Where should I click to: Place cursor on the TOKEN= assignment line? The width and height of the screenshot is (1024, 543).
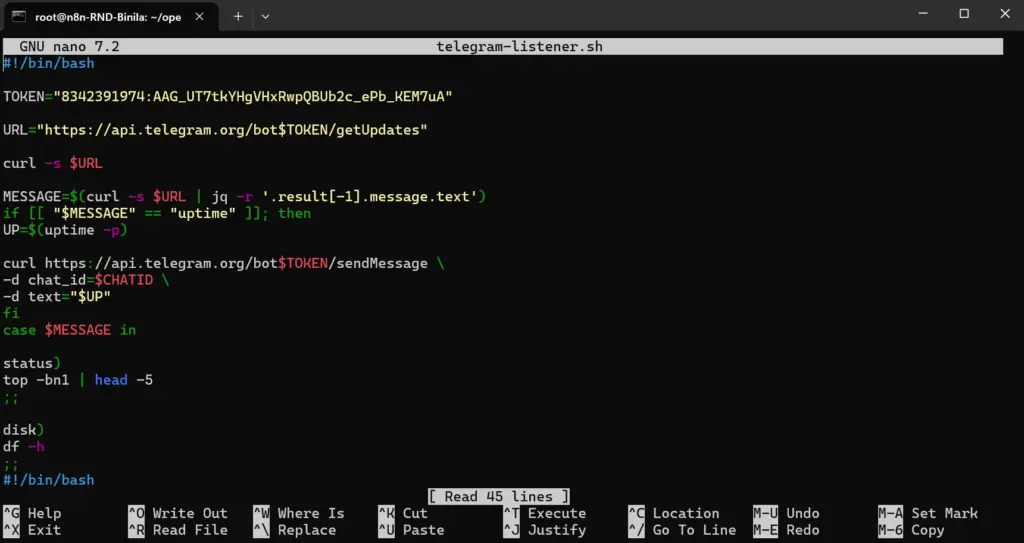click(228, 97)
